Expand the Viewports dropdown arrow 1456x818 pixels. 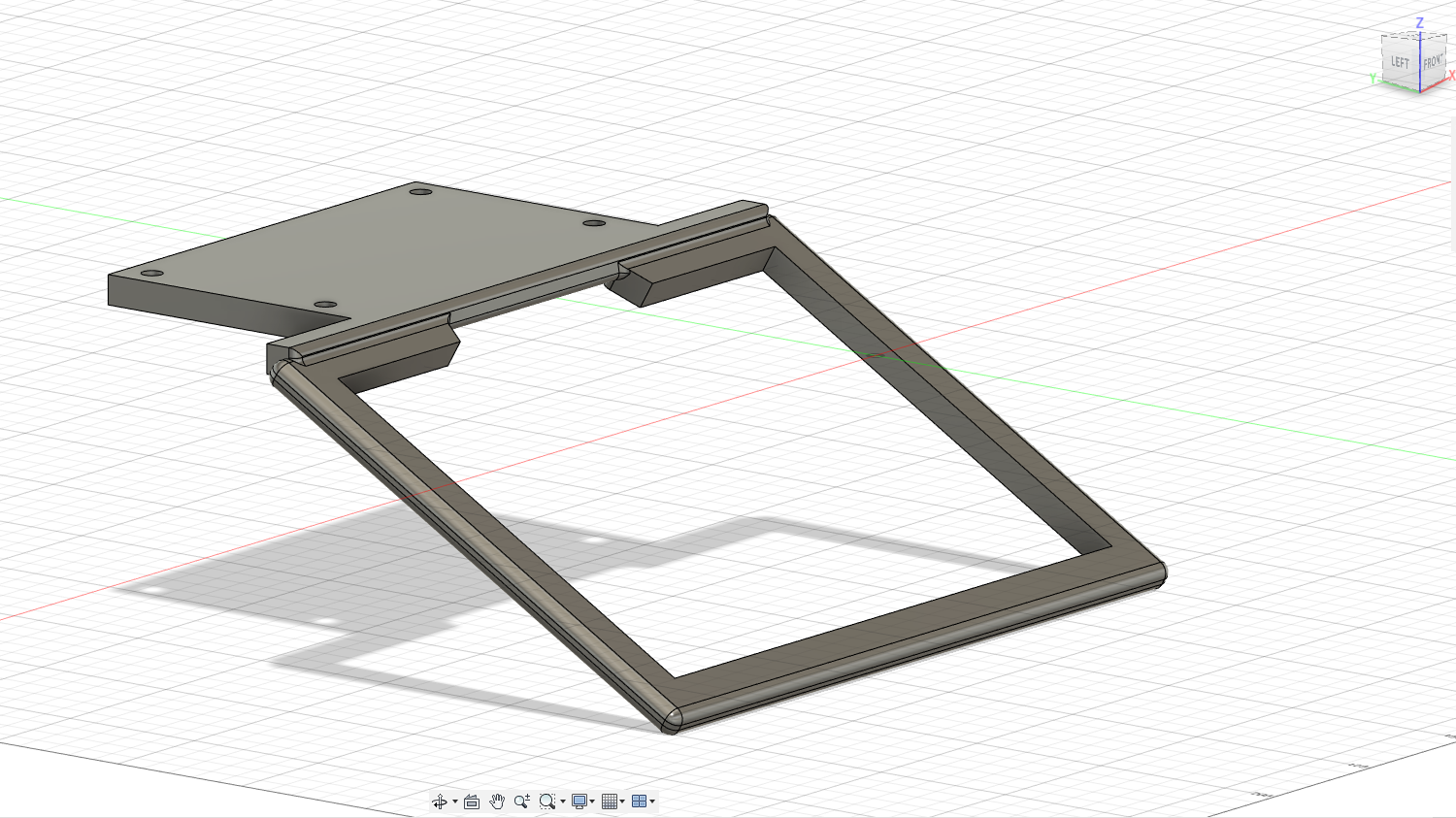coord(652,802)
